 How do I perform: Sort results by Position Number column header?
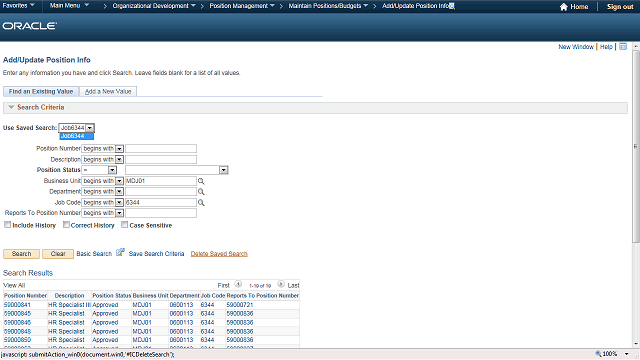point(25,296)
